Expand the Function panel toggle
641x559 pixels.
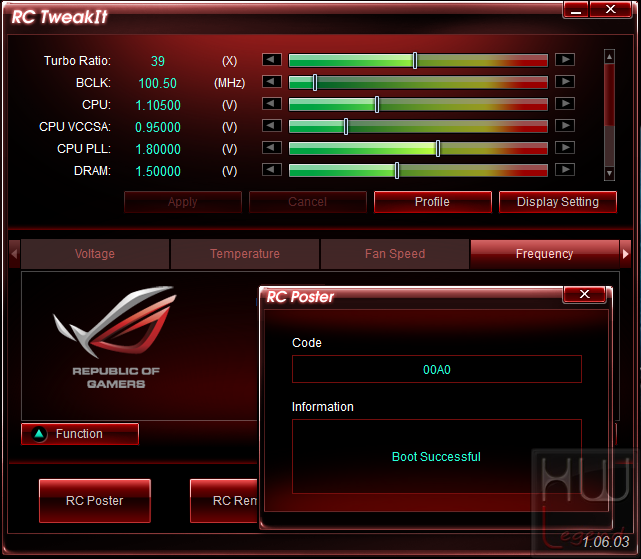click(x=80, y=434)
